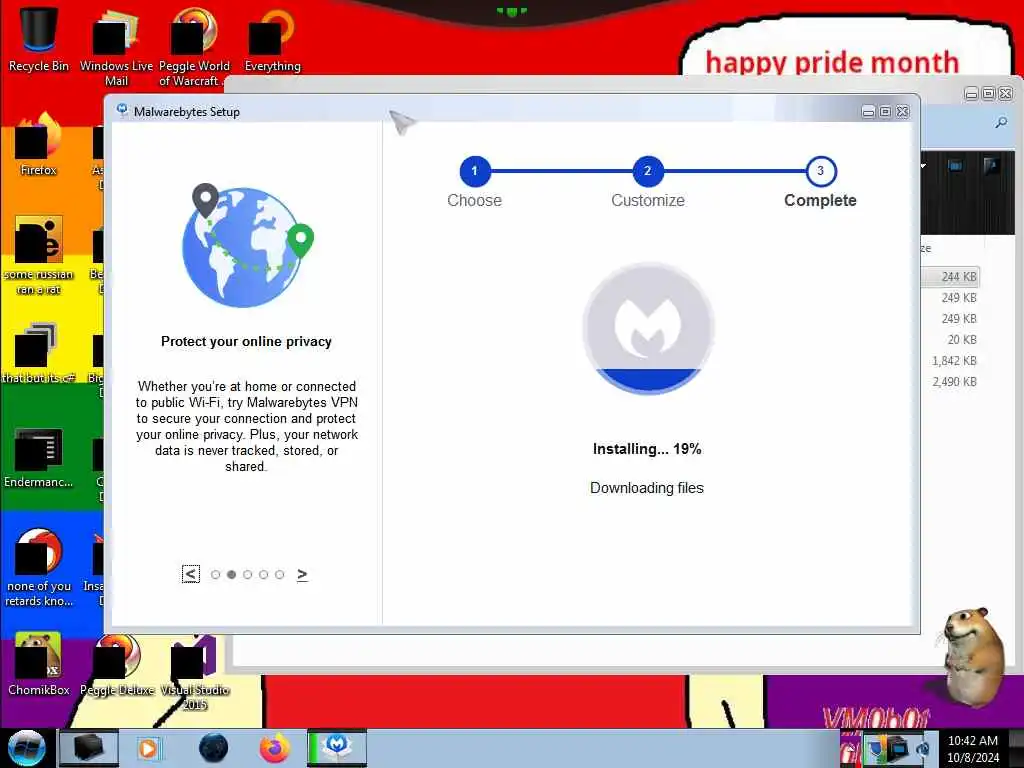Select the 1,842 KB file row in the background window

point(950,360)
